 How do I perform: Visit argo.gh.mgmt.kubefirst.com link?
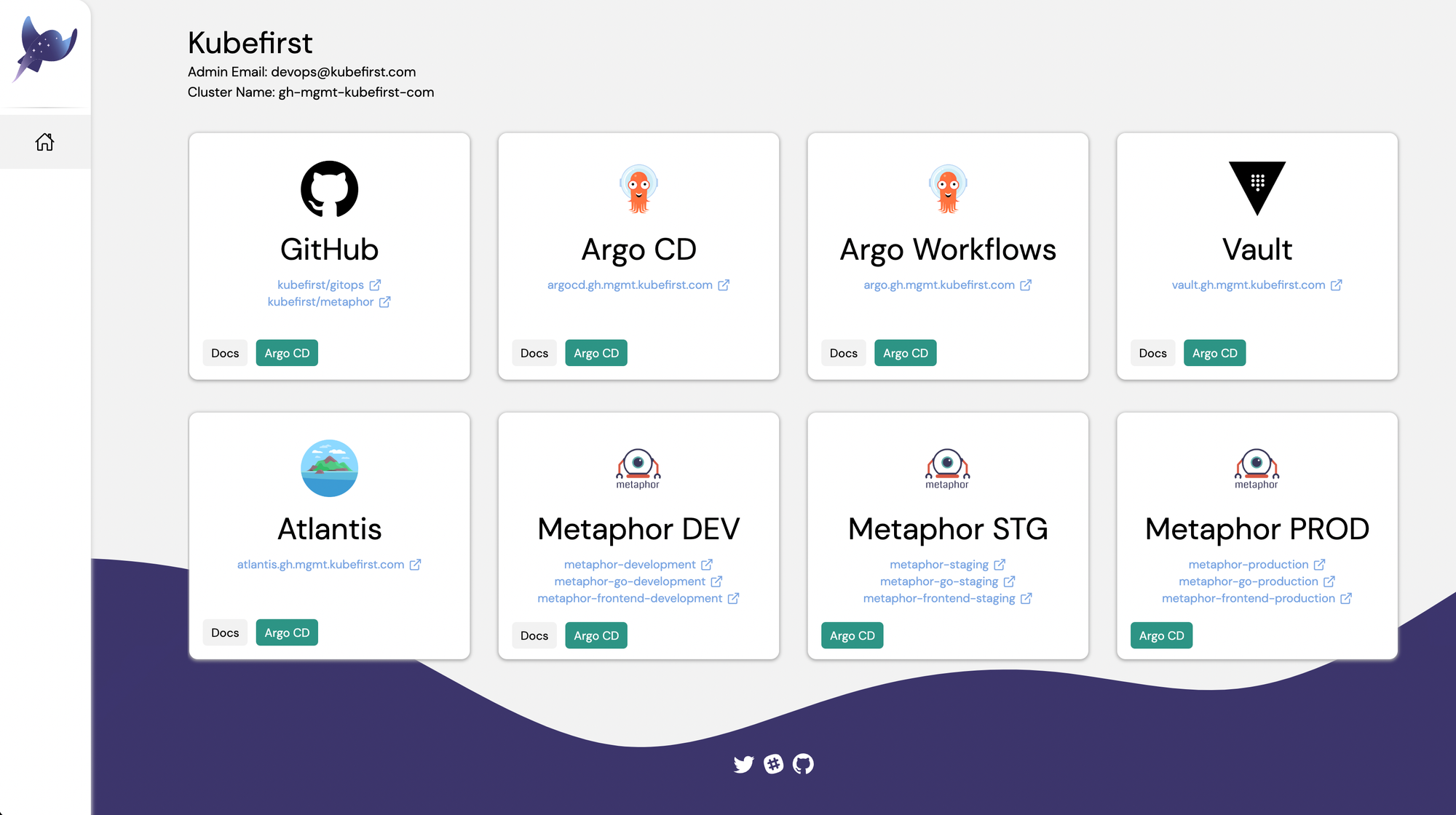939,285
